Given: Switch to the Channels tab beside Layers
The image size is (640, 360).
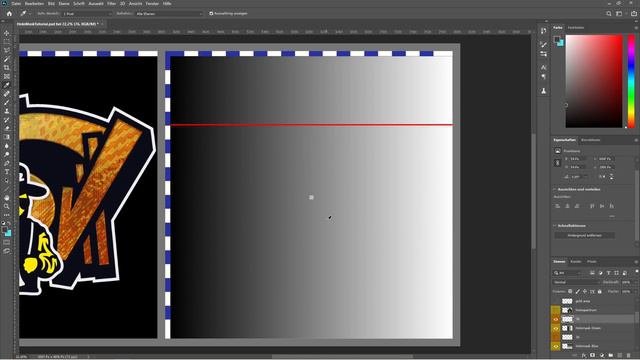Looking at the screenshot, I should tap(576, 262).
